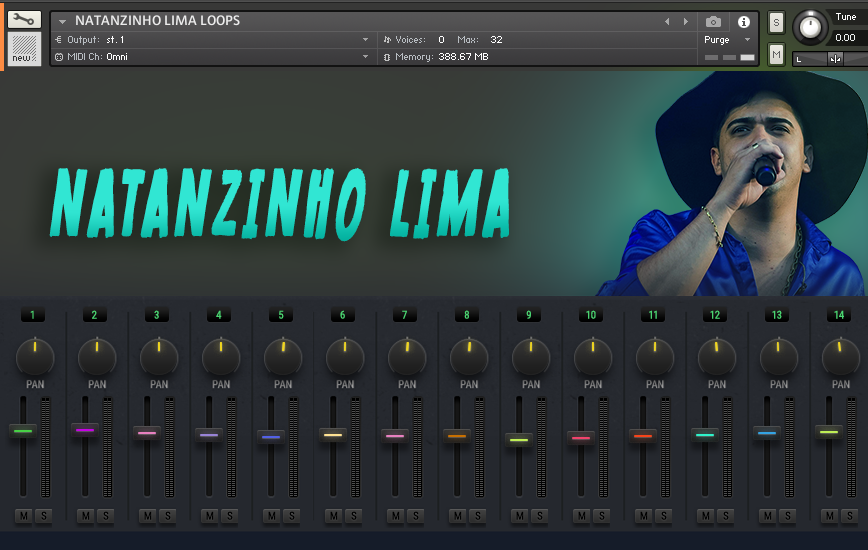The height and width of the screenshot is (550, 868).
Task: Click the Tune knob
Action: coord(810,27)
